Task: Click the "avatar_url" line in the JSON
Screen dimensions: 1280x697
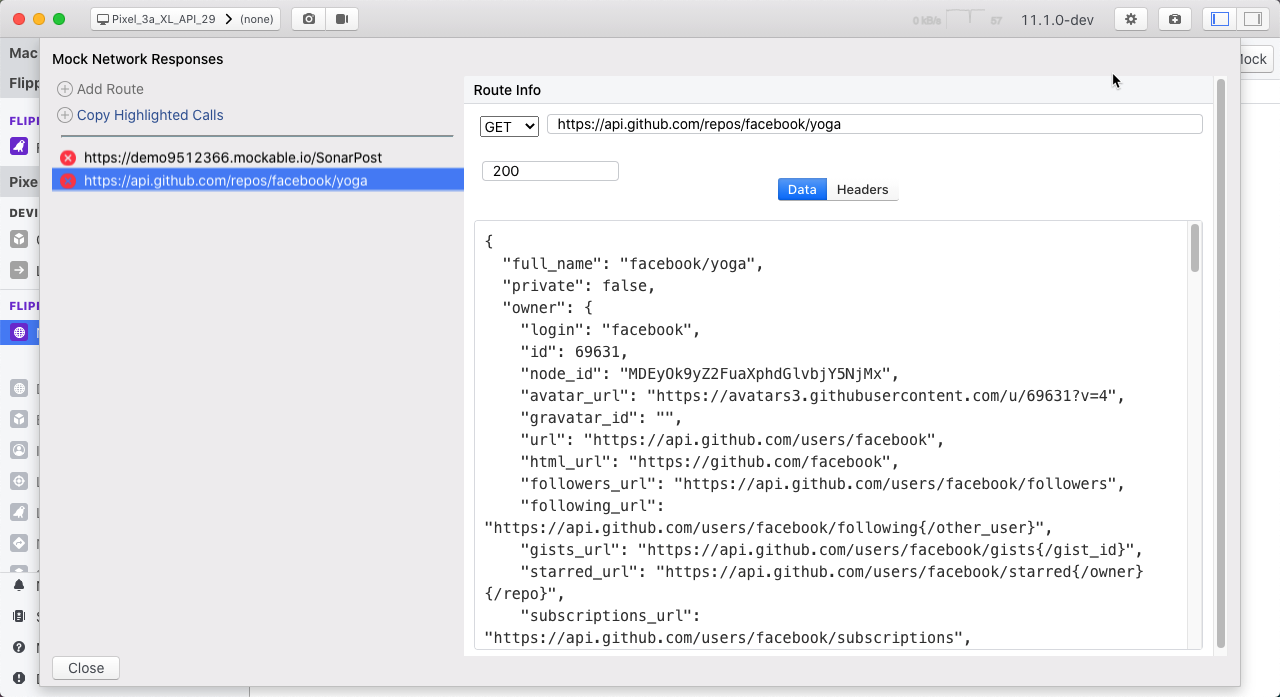Action: 823,396
